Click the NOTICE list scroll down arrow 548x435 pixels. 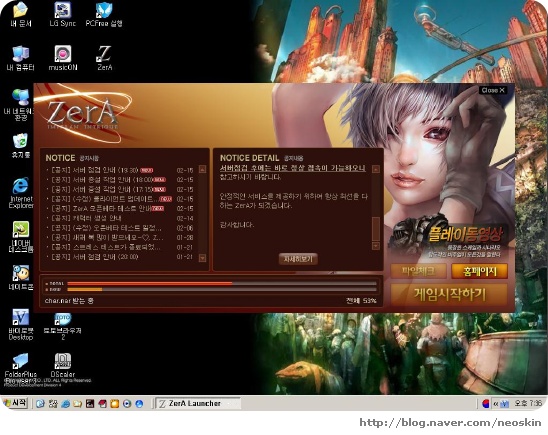coord(202,258)
